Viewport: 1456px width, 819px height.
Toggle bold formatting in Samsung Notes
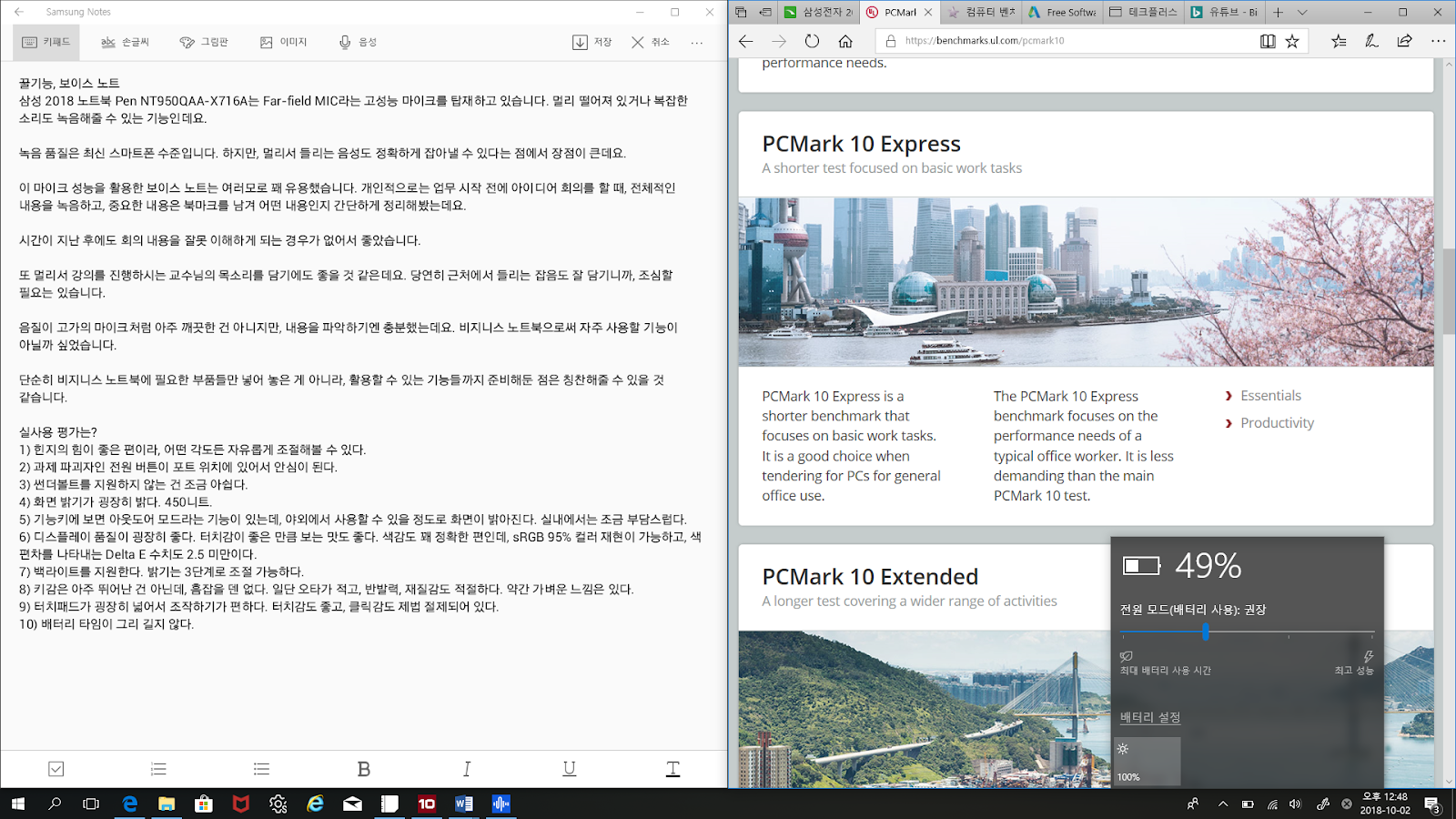click(x=364, y=769)
